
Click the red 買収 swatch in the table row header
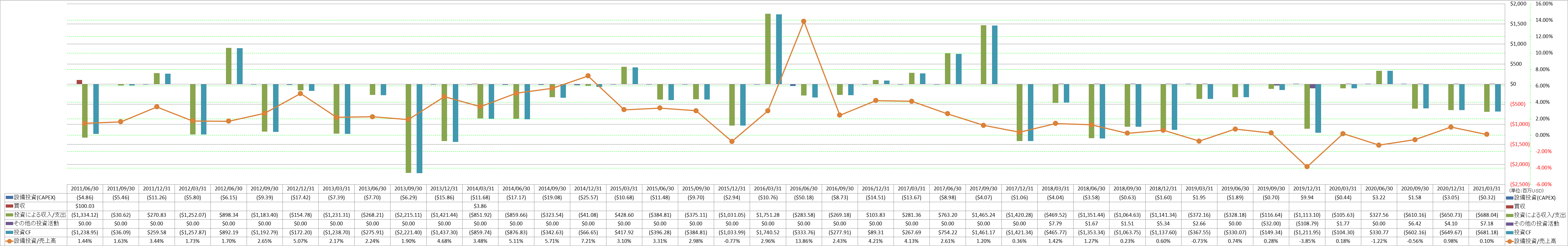click(9, 206)
